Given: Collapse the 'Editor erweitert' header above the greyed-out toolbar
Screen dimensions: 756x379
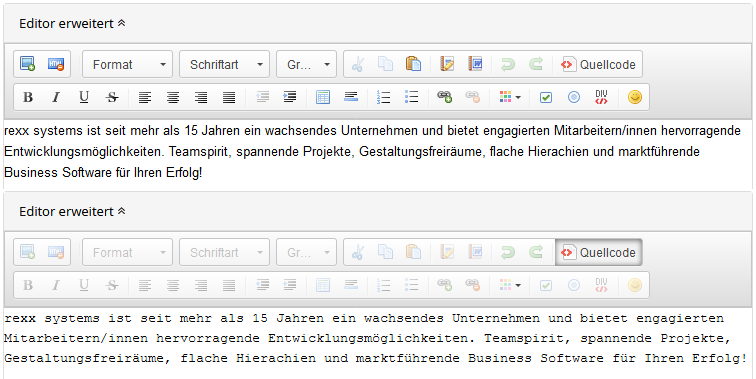Looking at the screenshot, I should [72, 211].
